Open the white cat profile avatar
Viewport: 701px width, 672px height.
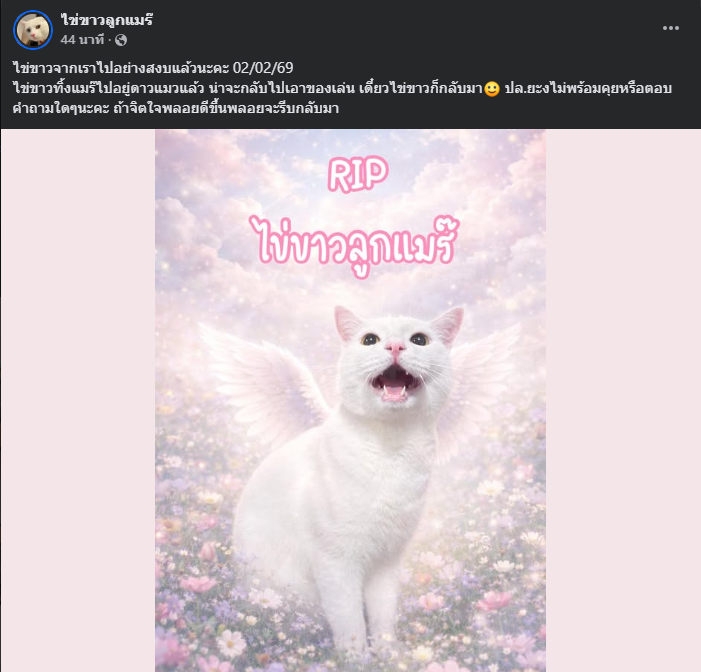(33, 30)
